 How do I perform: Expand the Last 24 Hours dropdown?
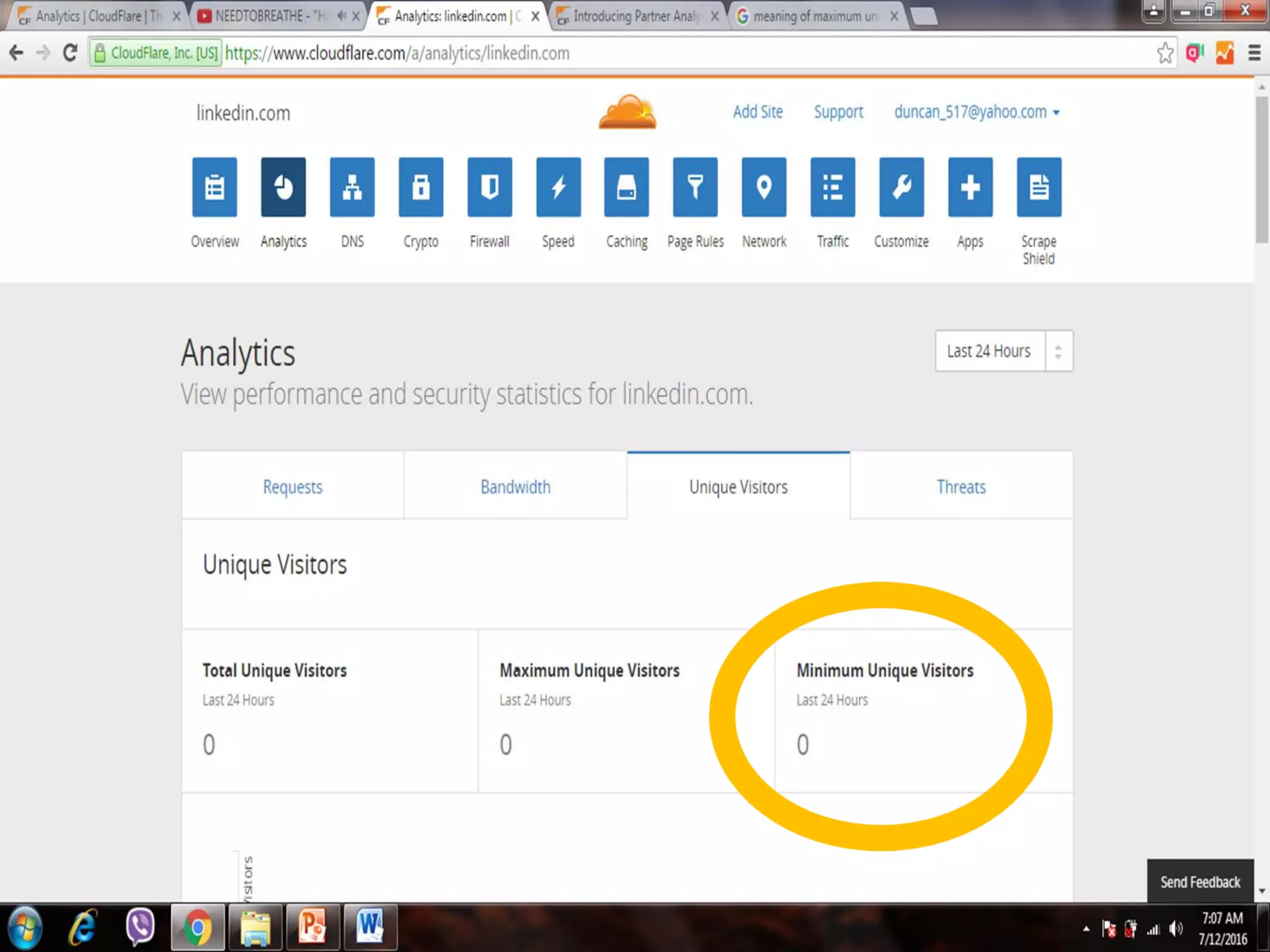click(1003, 351)
